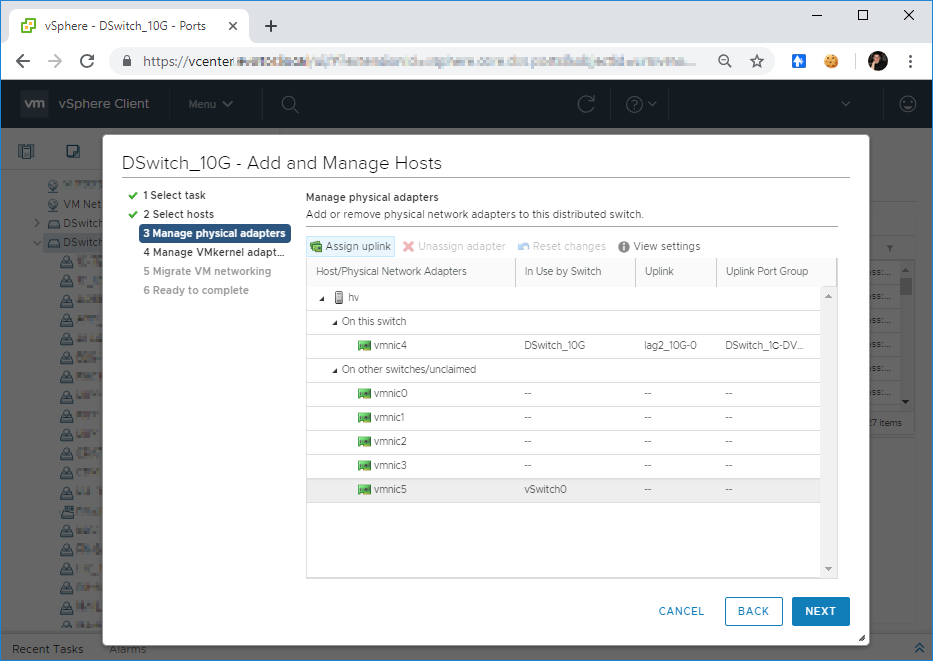Collapse the hv host node
This screenshot has width=933, height=661.
pos(322,298)
